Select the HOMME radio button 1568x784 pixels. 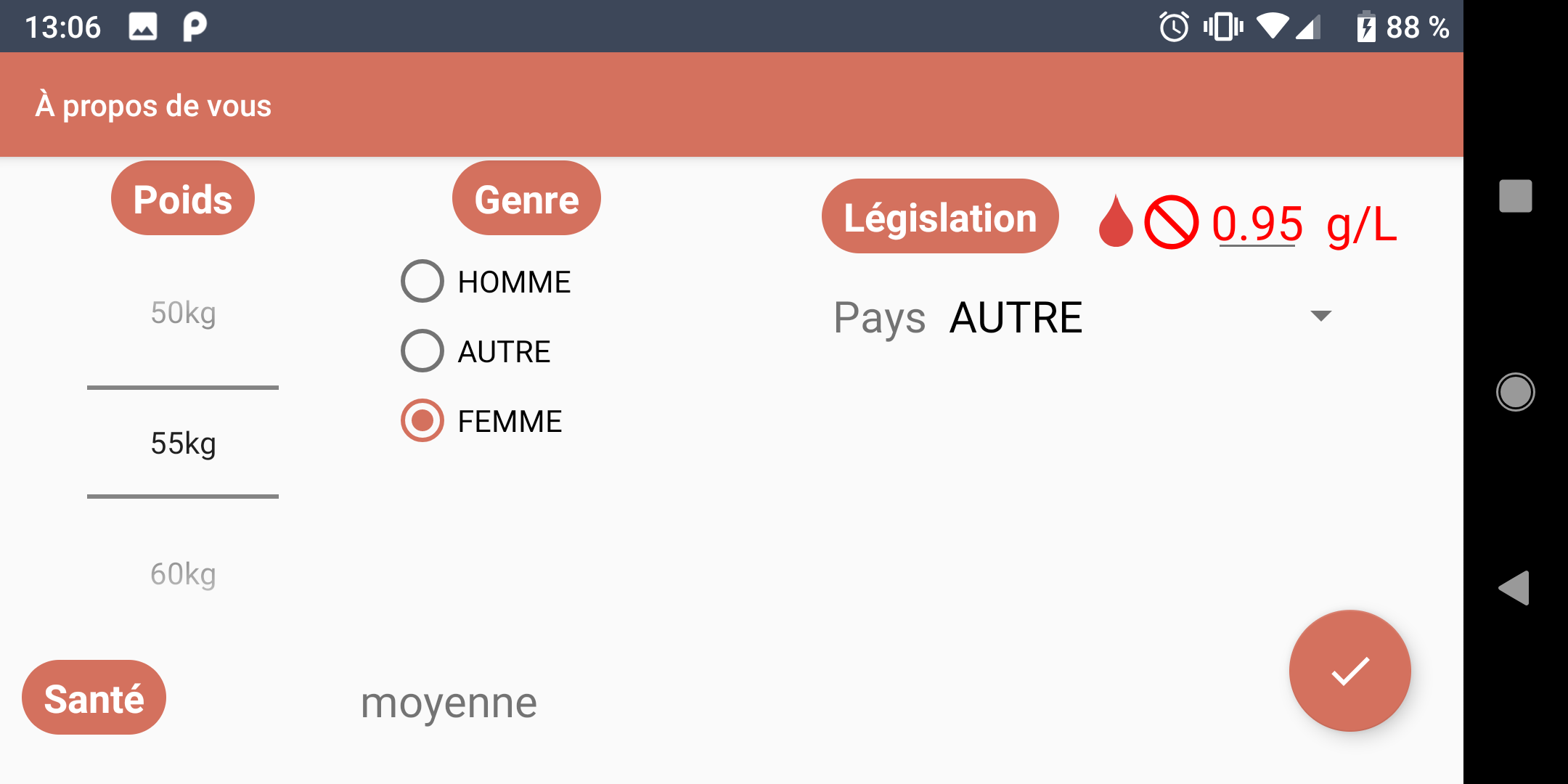(x=486, y=282)
